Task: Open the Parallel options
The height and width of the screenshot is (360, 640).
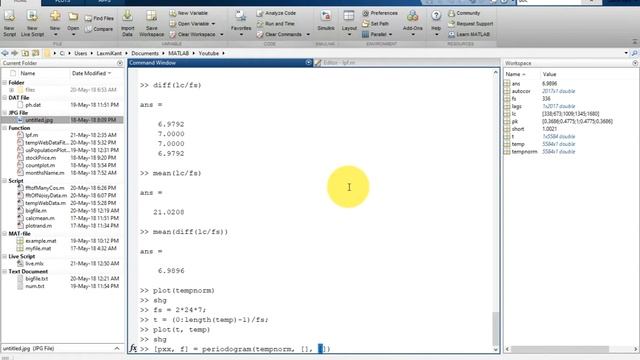Action: click(377, 34)
